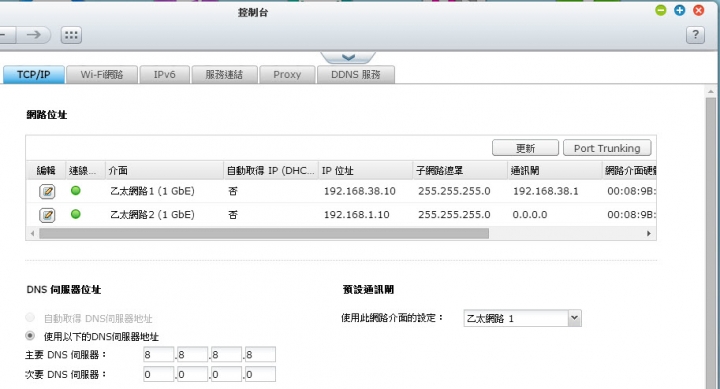720x389 pixels.
Task: Open the IPv6 tab
Action: pyautogui.click(x=164, y=74)
